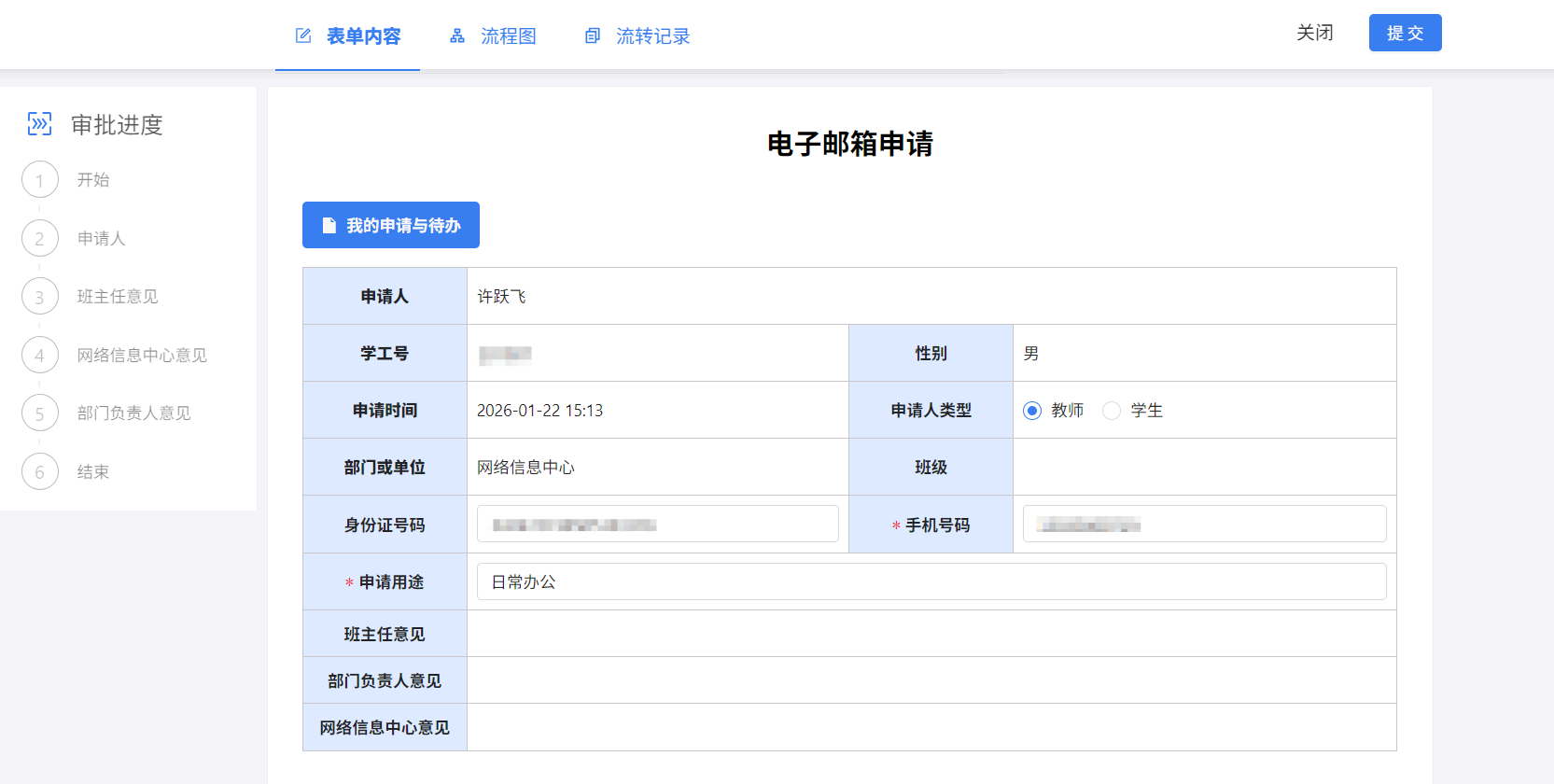
Task: Click the 关闭 close link
Action: pyautogui.click(x=1314, y=33)
